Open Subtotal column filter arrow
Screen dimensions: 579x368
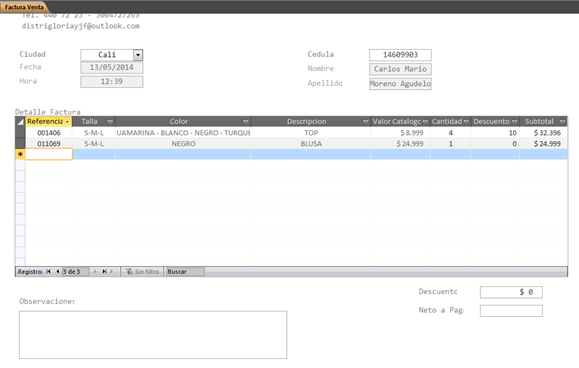point(562,121)
